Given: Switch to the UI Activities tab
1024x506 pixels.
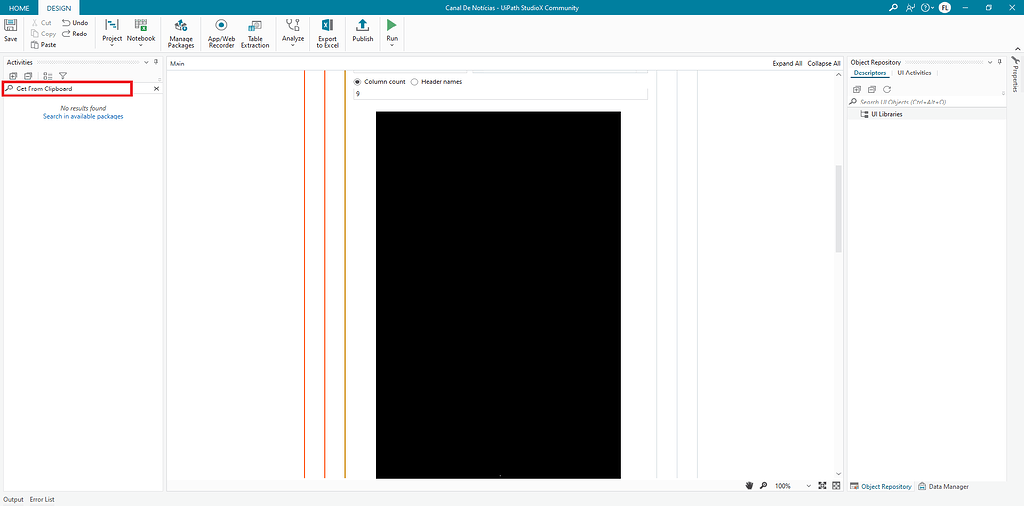Looking at the screenshot, I should (914, 73).
